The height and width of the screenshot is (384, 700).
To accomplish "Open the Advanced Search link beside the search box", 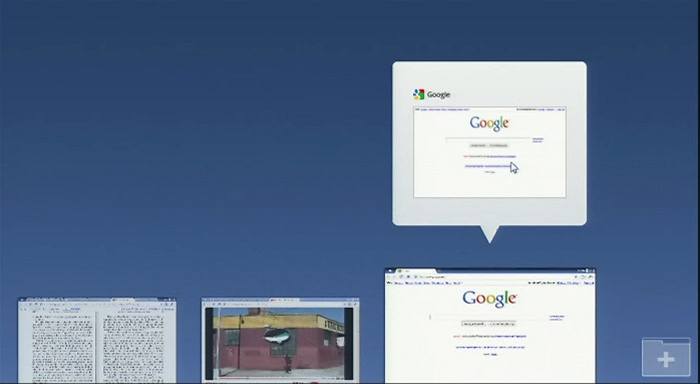I will pyautogui.click(x=557, y=317).
